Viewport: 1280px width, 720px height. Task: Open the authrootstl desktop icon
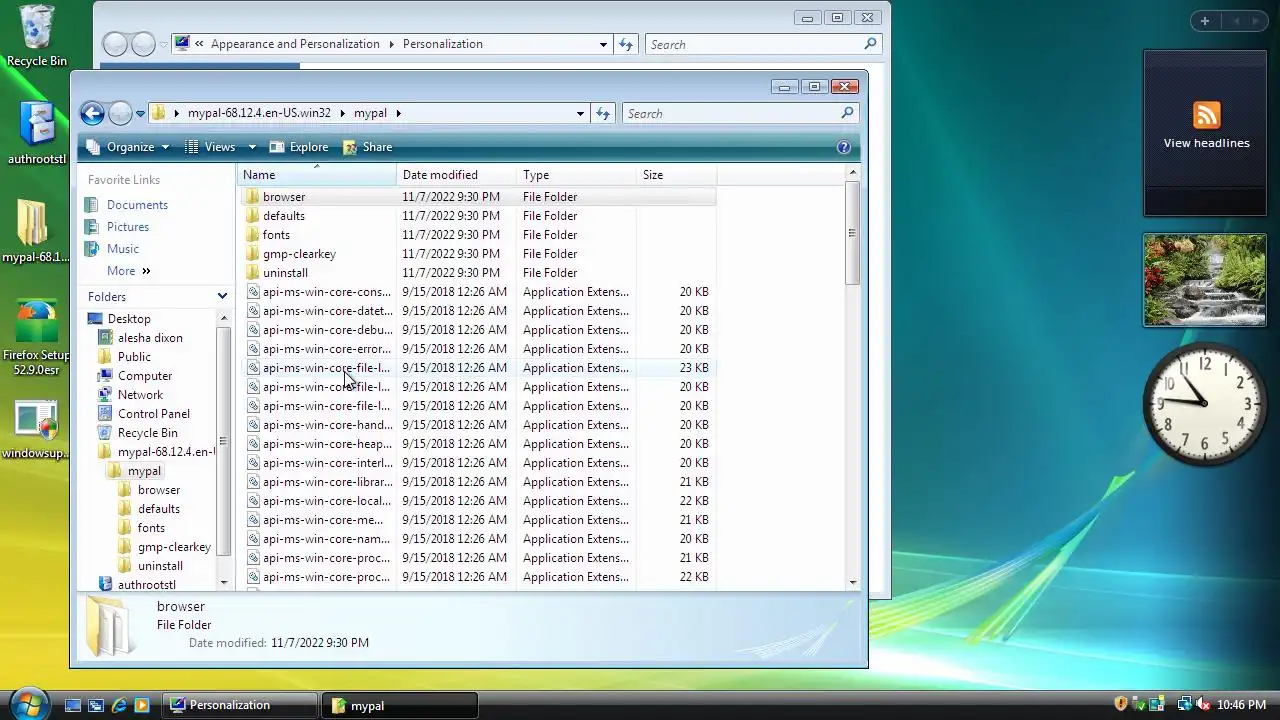point(37,133)
